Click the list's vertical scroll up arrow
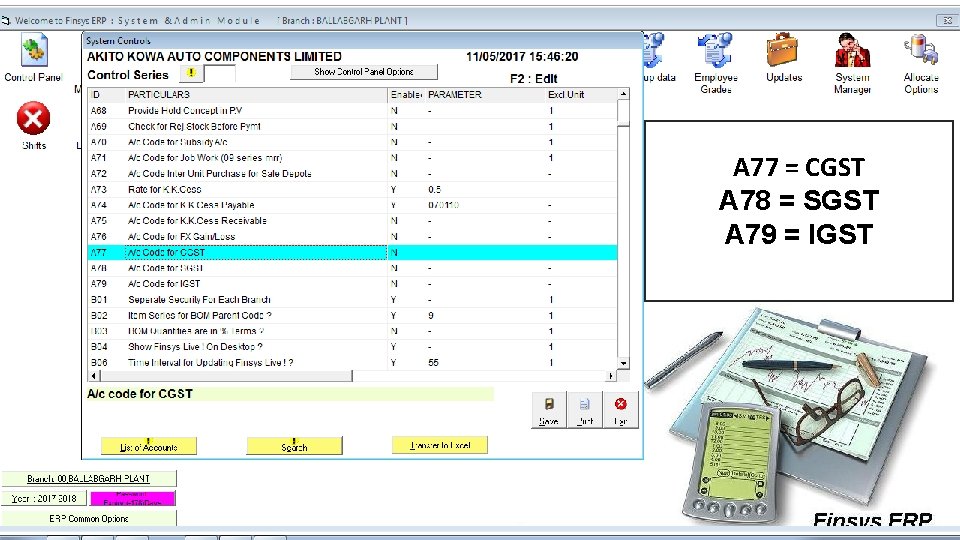Viewport: 960px width, 540px height. (623, 94)
